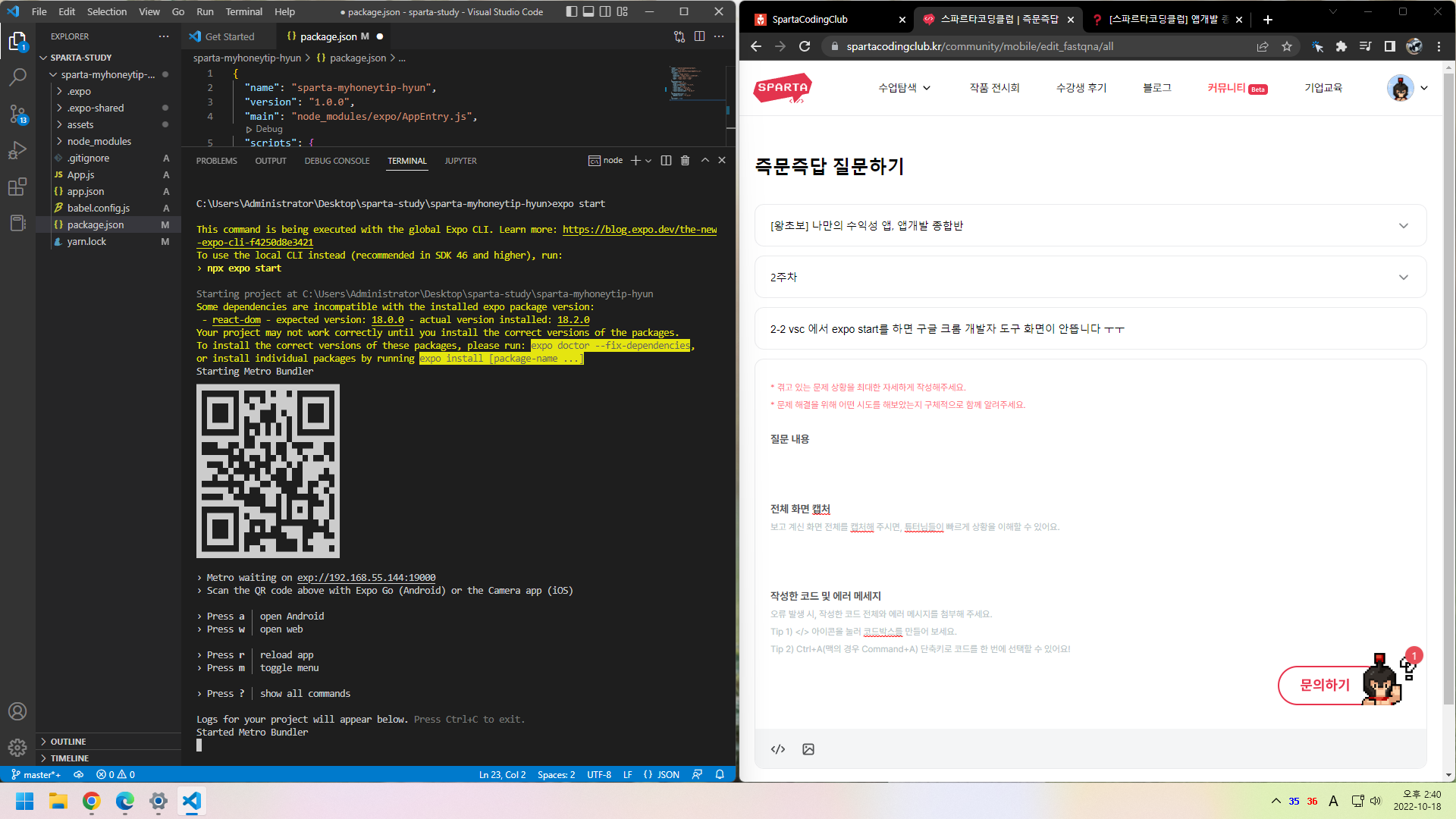Go back in Chrome browser
1456x819 pixels.
click(x=756, y=46)
